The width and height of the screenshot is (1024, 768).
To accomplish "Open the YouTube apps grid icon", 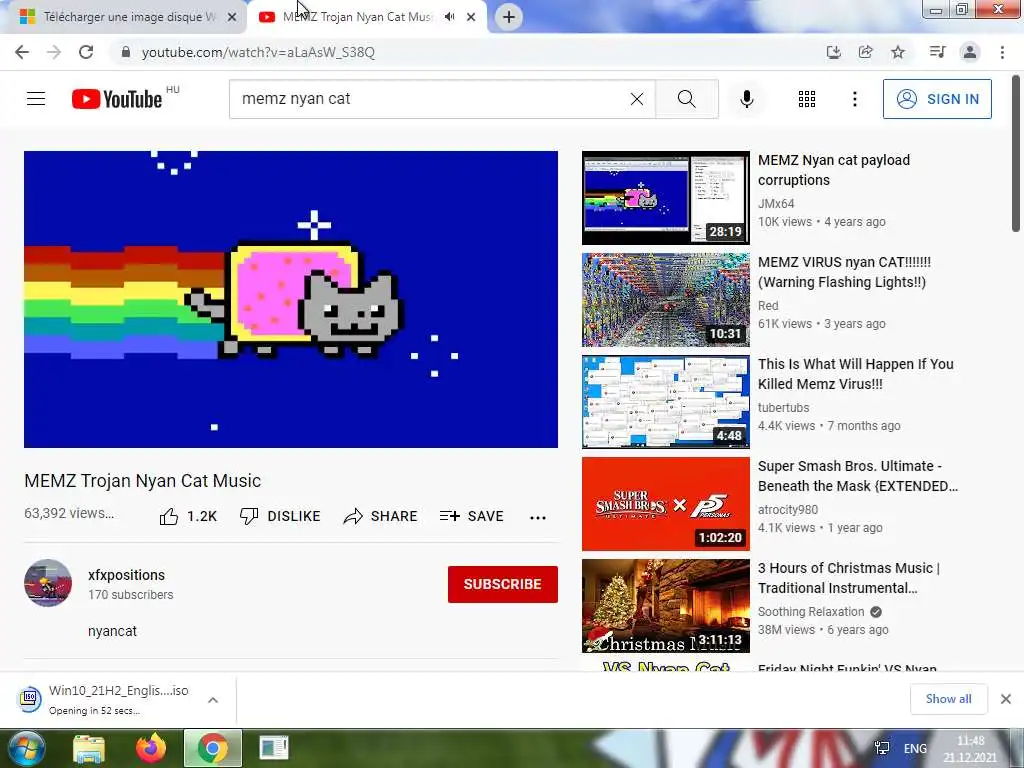I will (807, 99).
